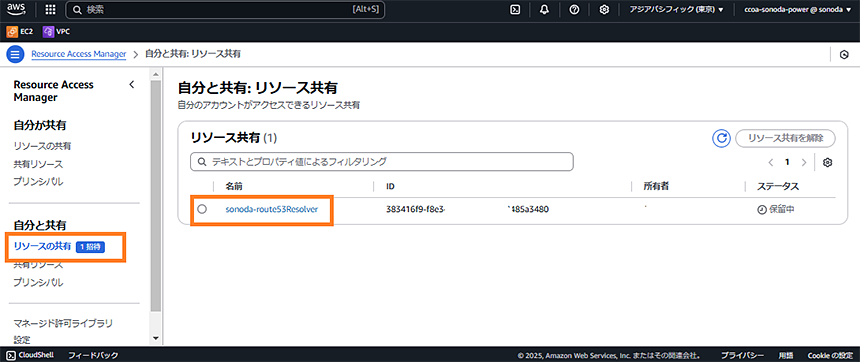Expand the Asia Pacific (Tokyo) region dropdown
Viewport: 860px width, 362px height.
pyautogui.click(x=678, y=10)
